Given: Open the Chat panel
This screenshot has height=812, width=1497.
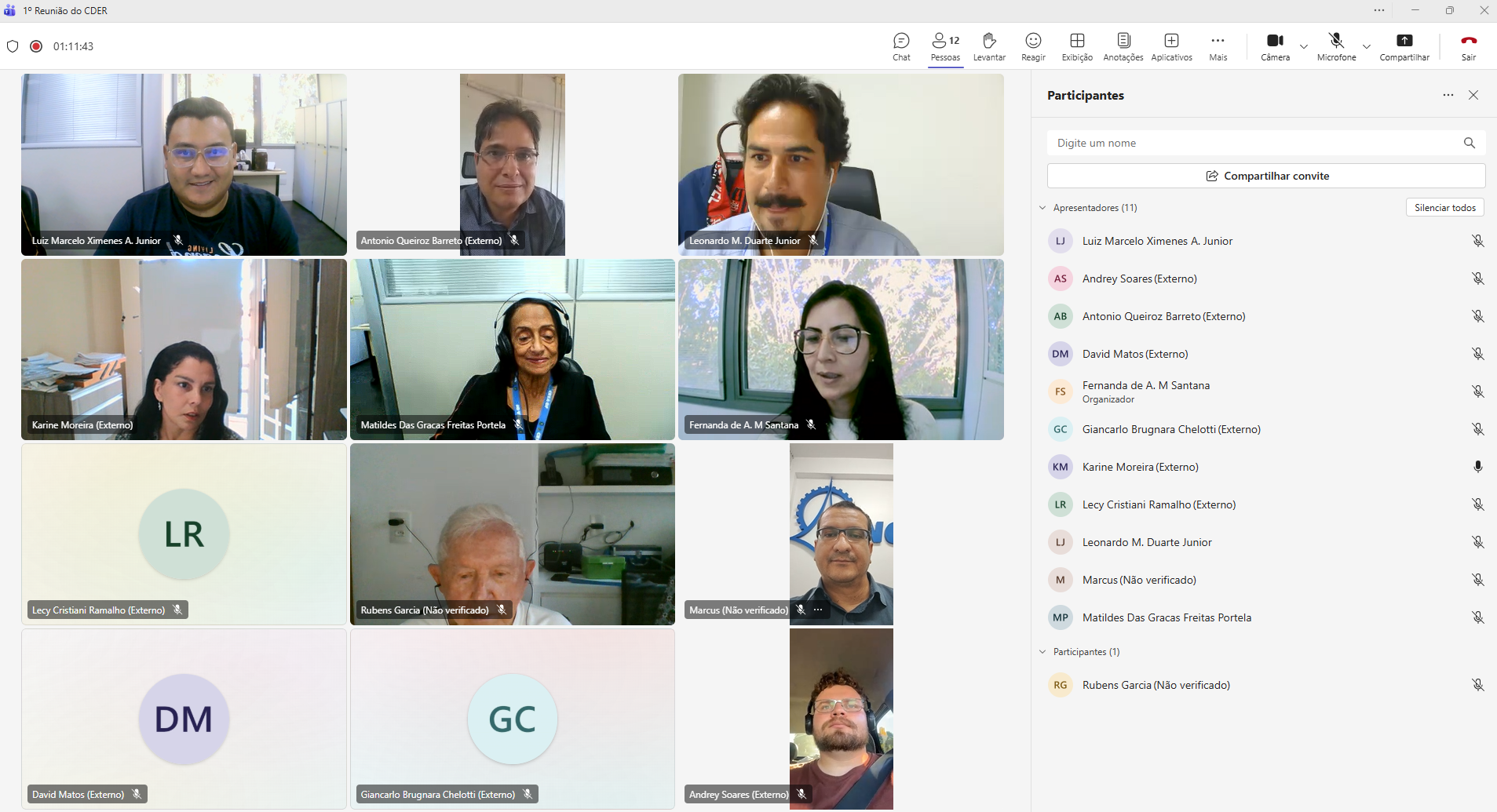Looking at the screenshot, I should point(901,46).
